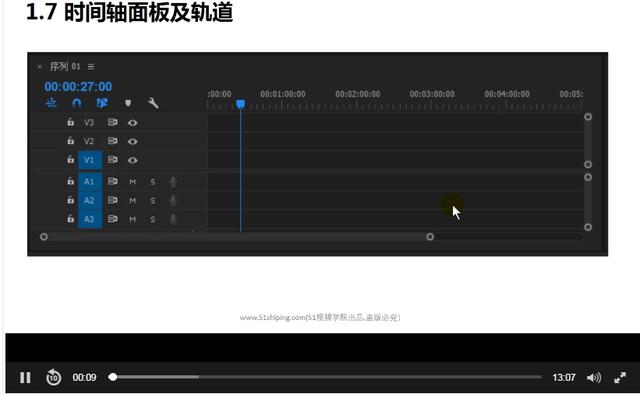Click the nest sequence toggle icon
The image size is (640, 394).
51,103
